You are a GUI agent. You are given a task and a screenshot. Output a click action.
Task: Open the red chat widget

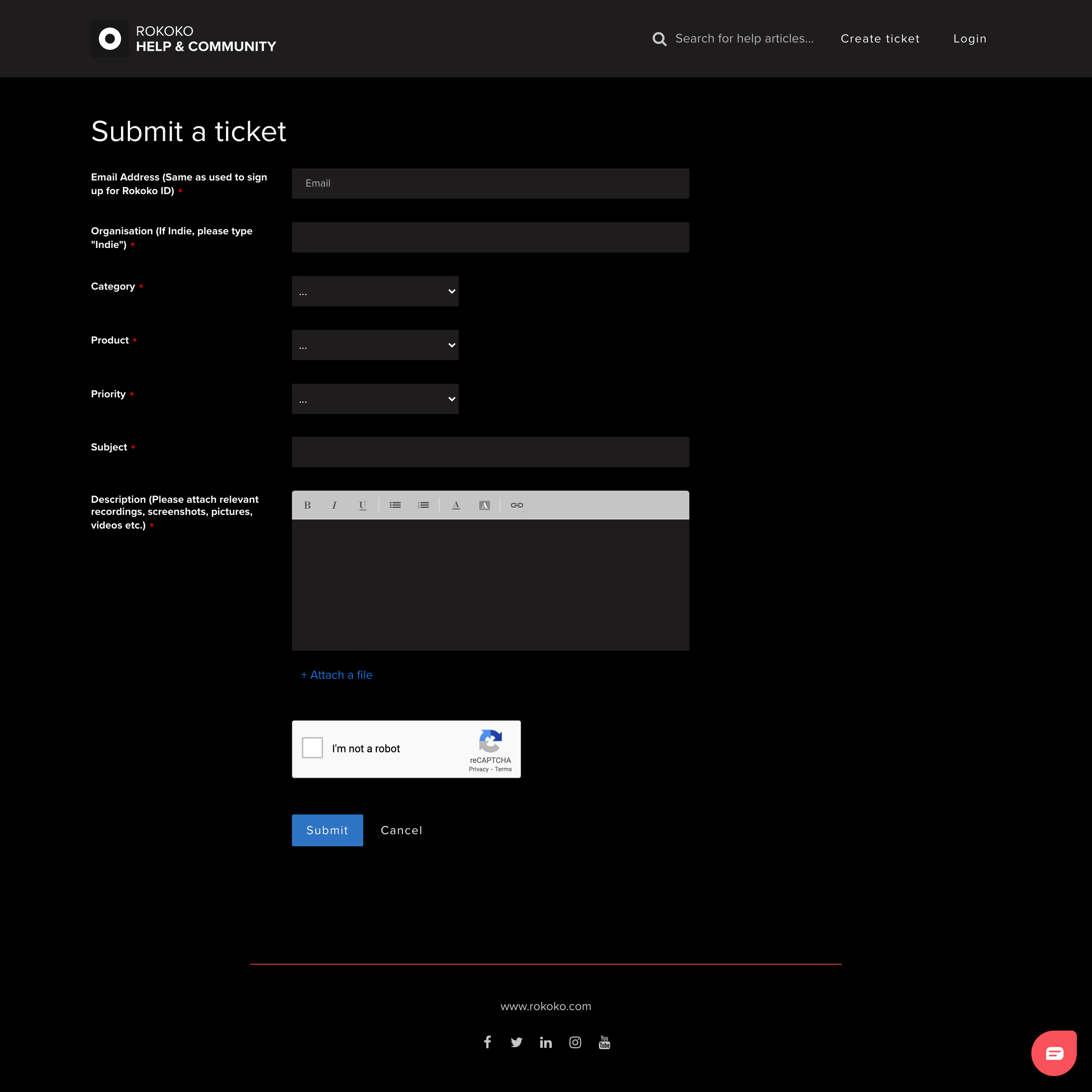pos(1054,1053)
